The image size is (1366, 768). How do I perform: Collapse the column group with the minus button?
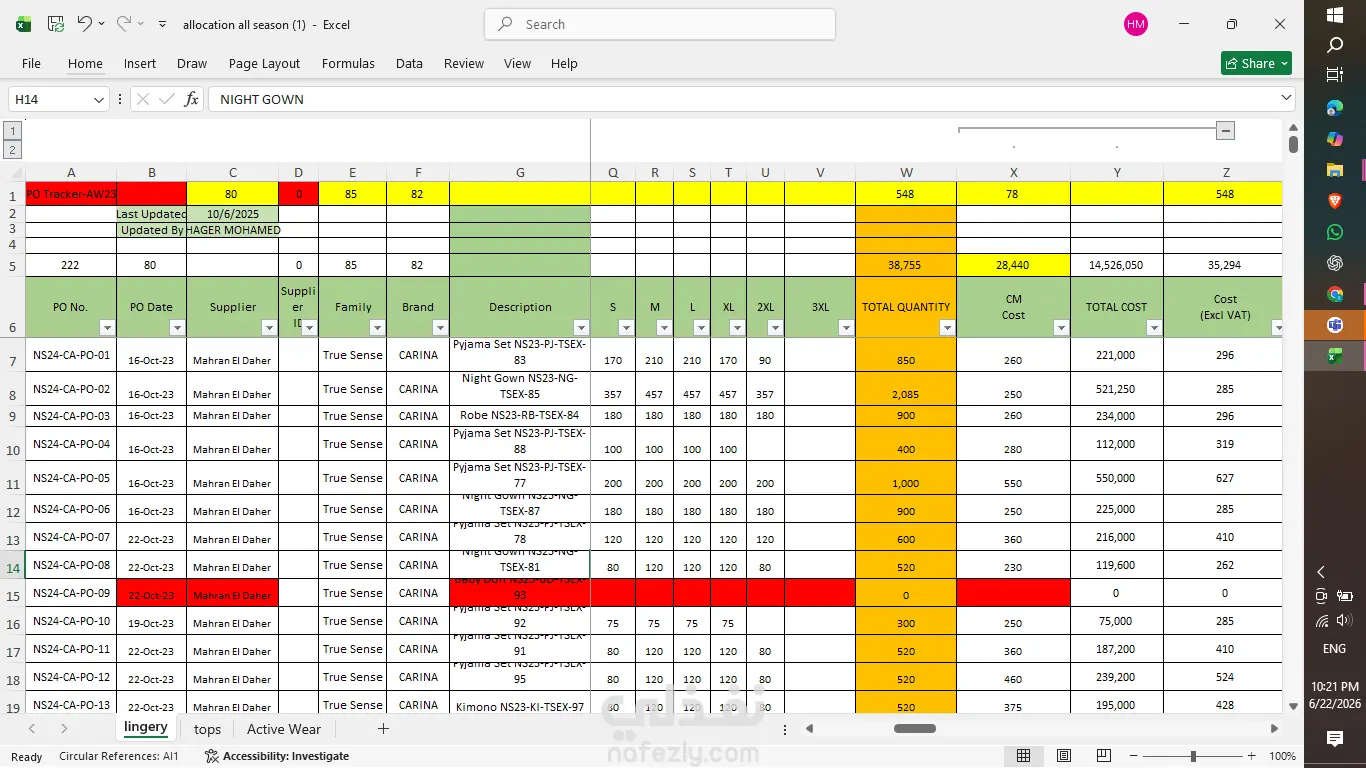point(1225,130)
